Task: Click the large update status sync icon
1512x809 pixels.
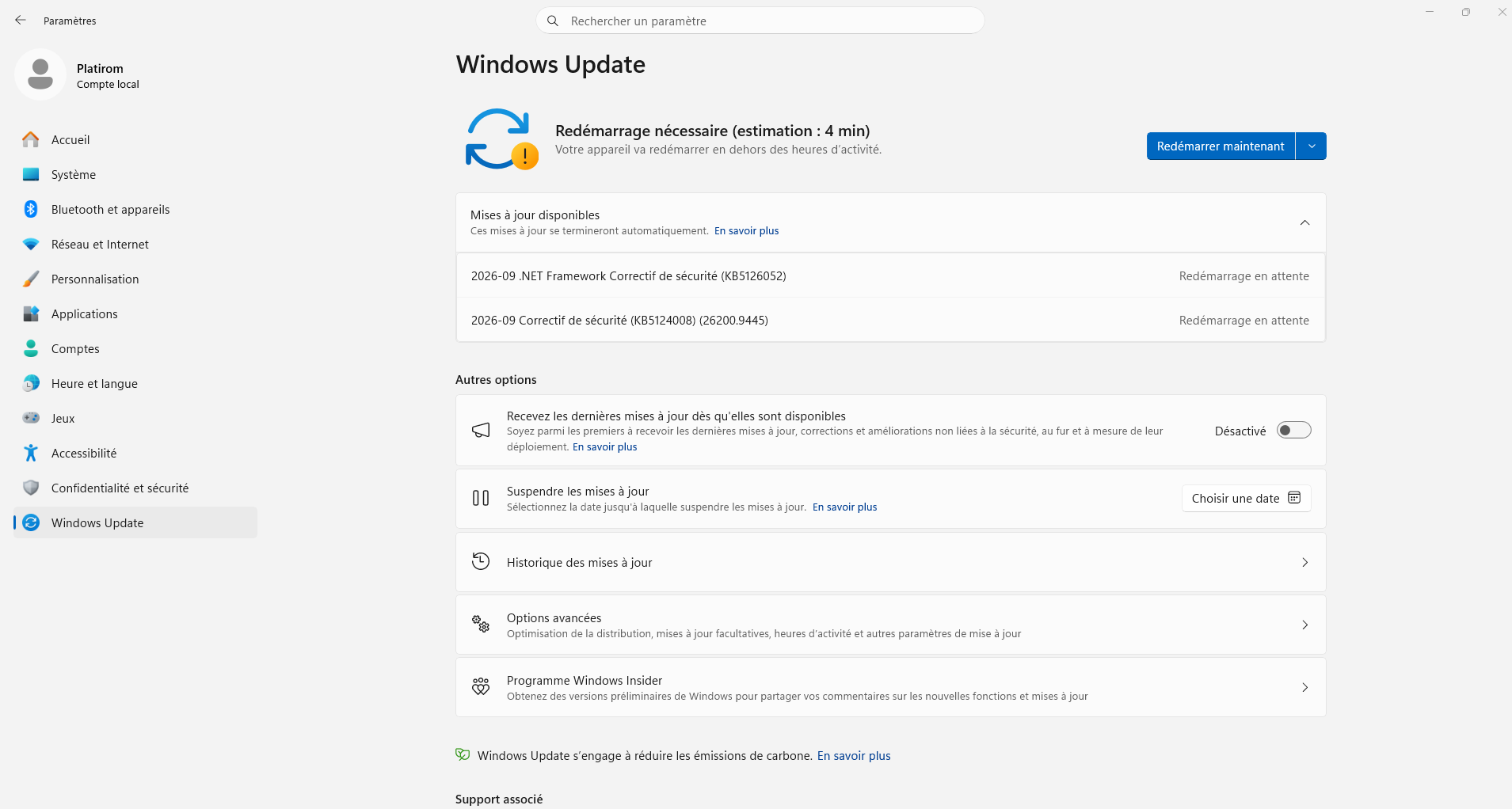Action: (501, 139)
